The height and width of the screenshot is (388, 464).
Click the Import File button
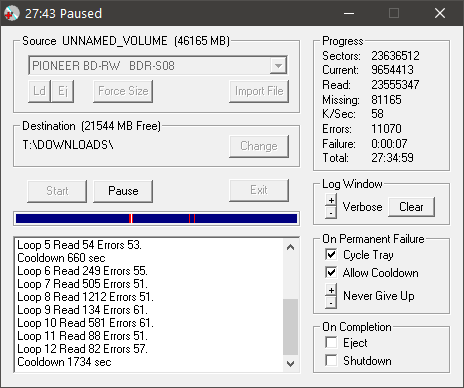(x=259, y=91)
